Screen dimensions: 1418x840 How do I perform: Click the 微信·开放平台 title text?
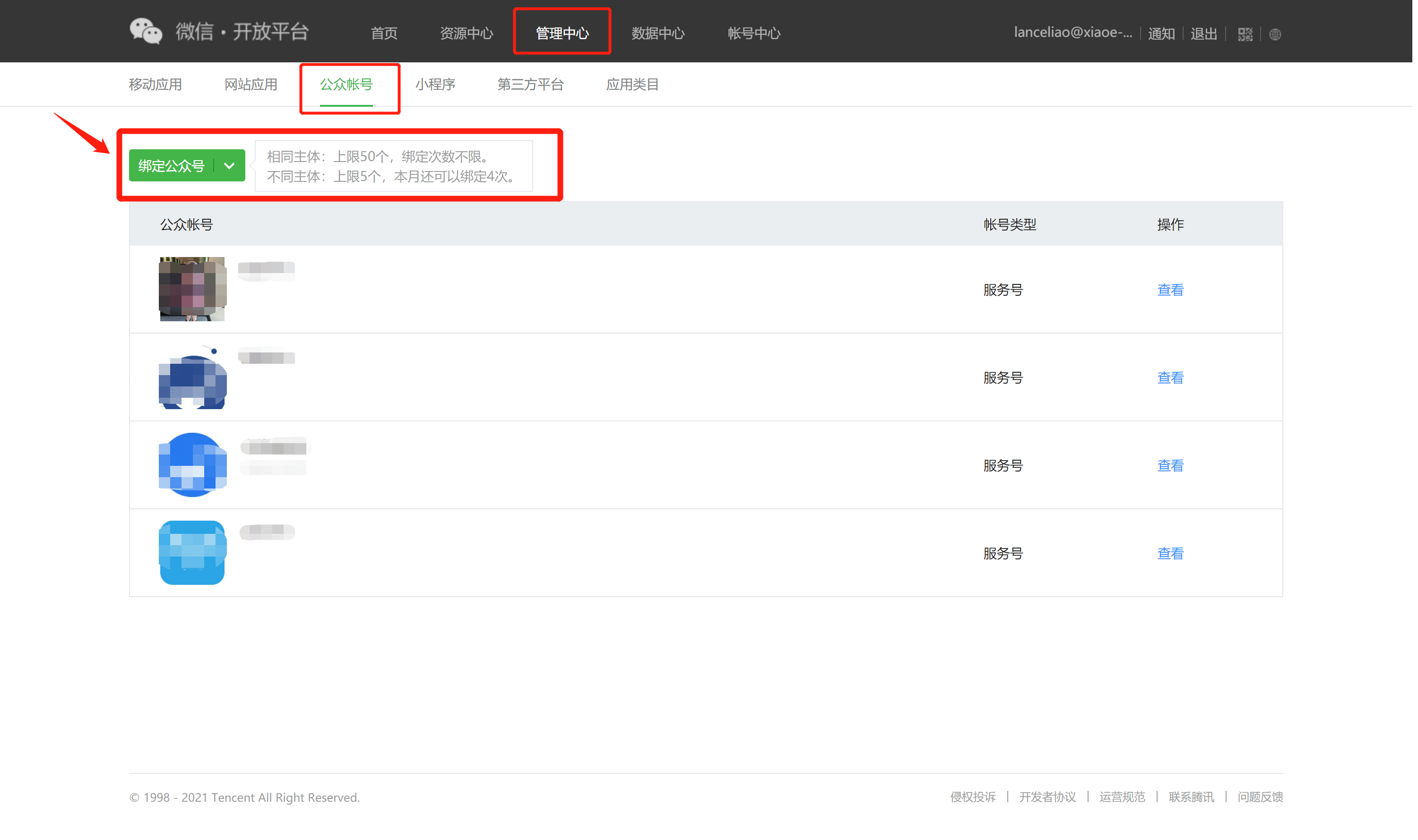243,32
